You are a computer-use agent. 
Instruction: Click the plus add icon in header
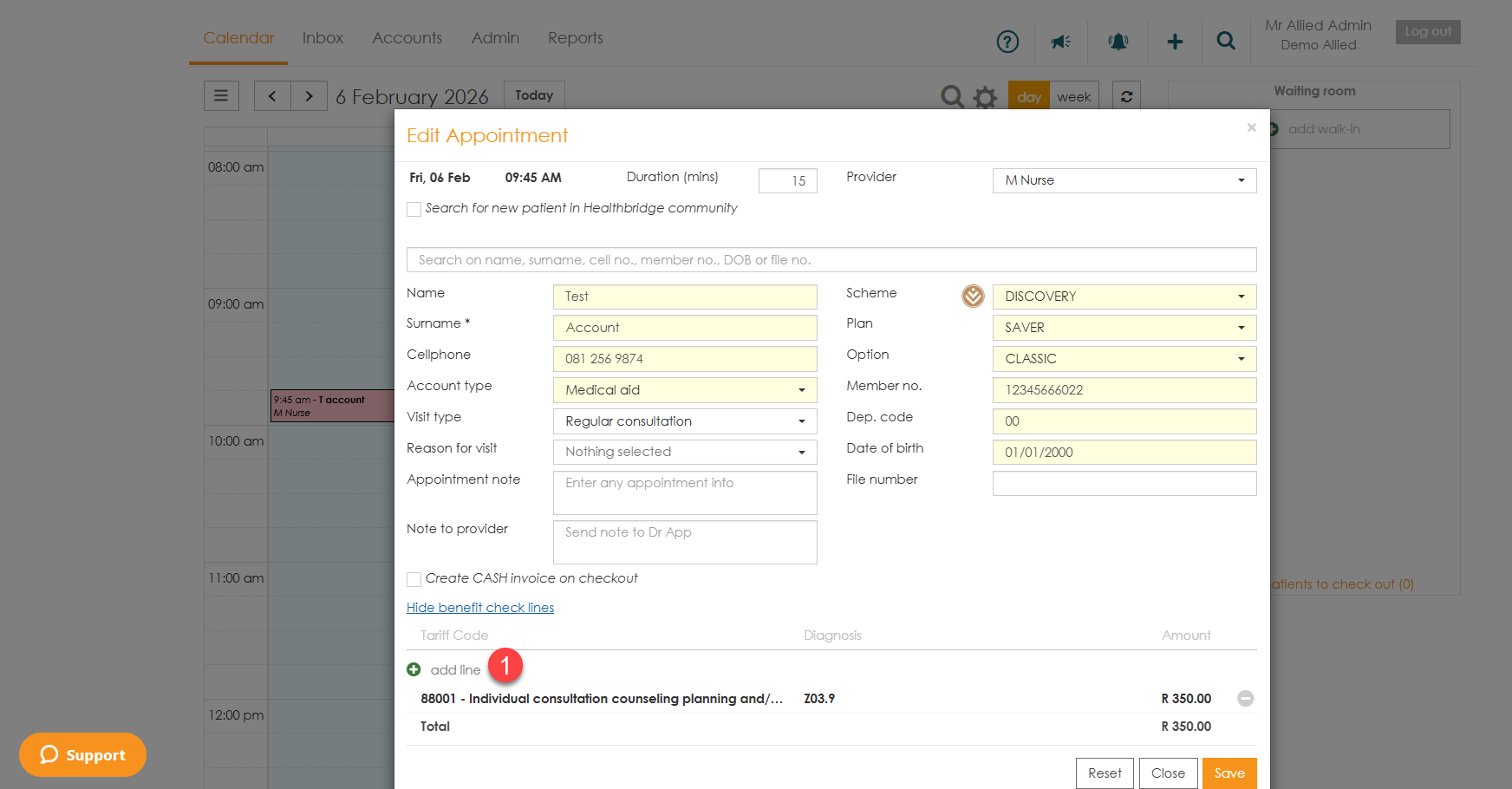click(1175, 42)
